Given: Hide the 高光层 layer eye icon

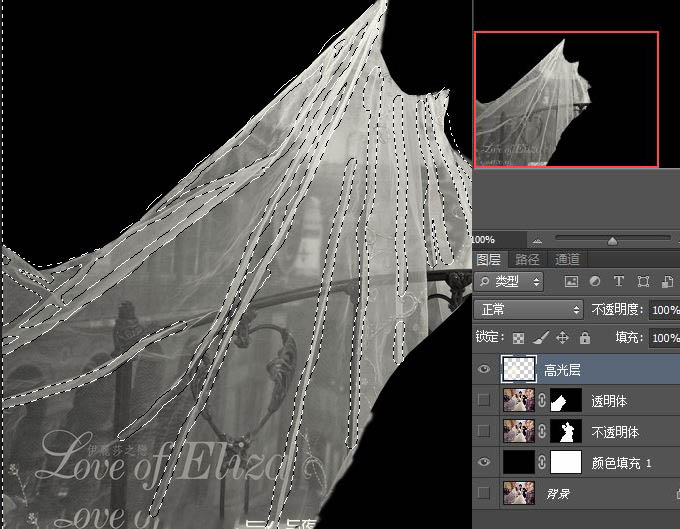Looking at the screenshot, I should pyautogui.click(x=484, y=369).
